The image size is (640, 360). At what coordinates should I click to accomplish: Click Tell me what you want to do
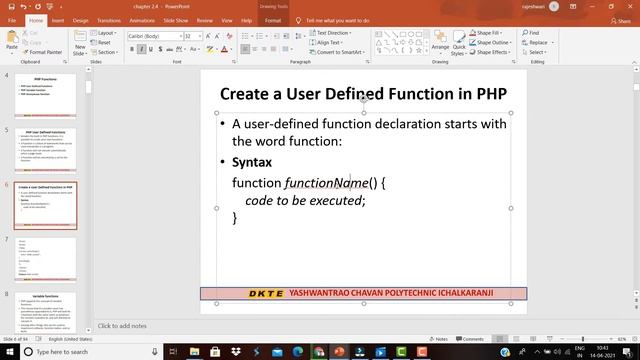point(333,20)
